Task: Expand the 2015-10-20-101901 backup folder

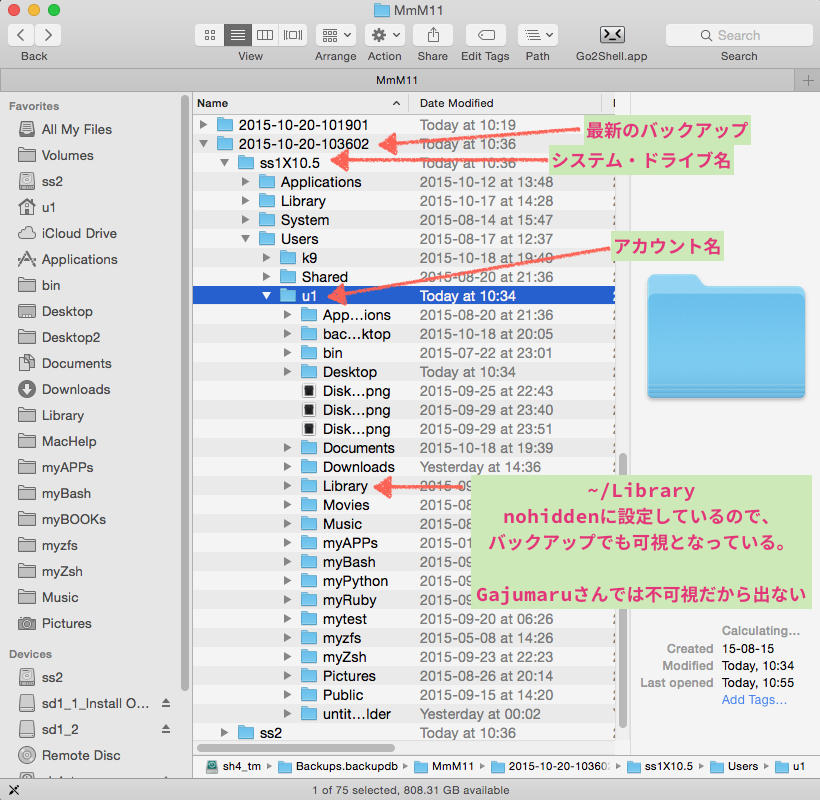Action: (204, 125)
